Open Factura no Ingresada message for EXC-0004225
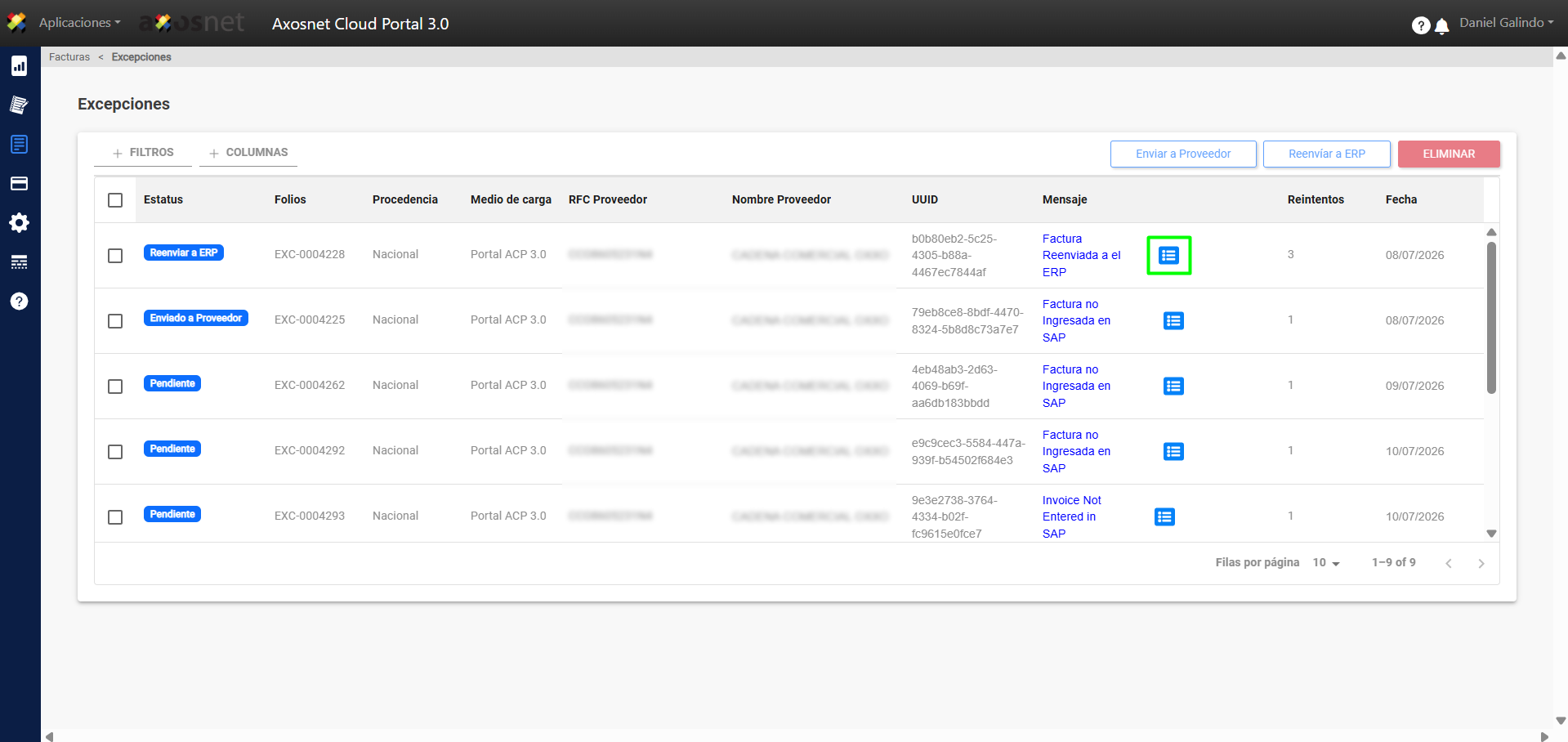The height and width of the screenshot is (742, 1568). coord(1076,321)
